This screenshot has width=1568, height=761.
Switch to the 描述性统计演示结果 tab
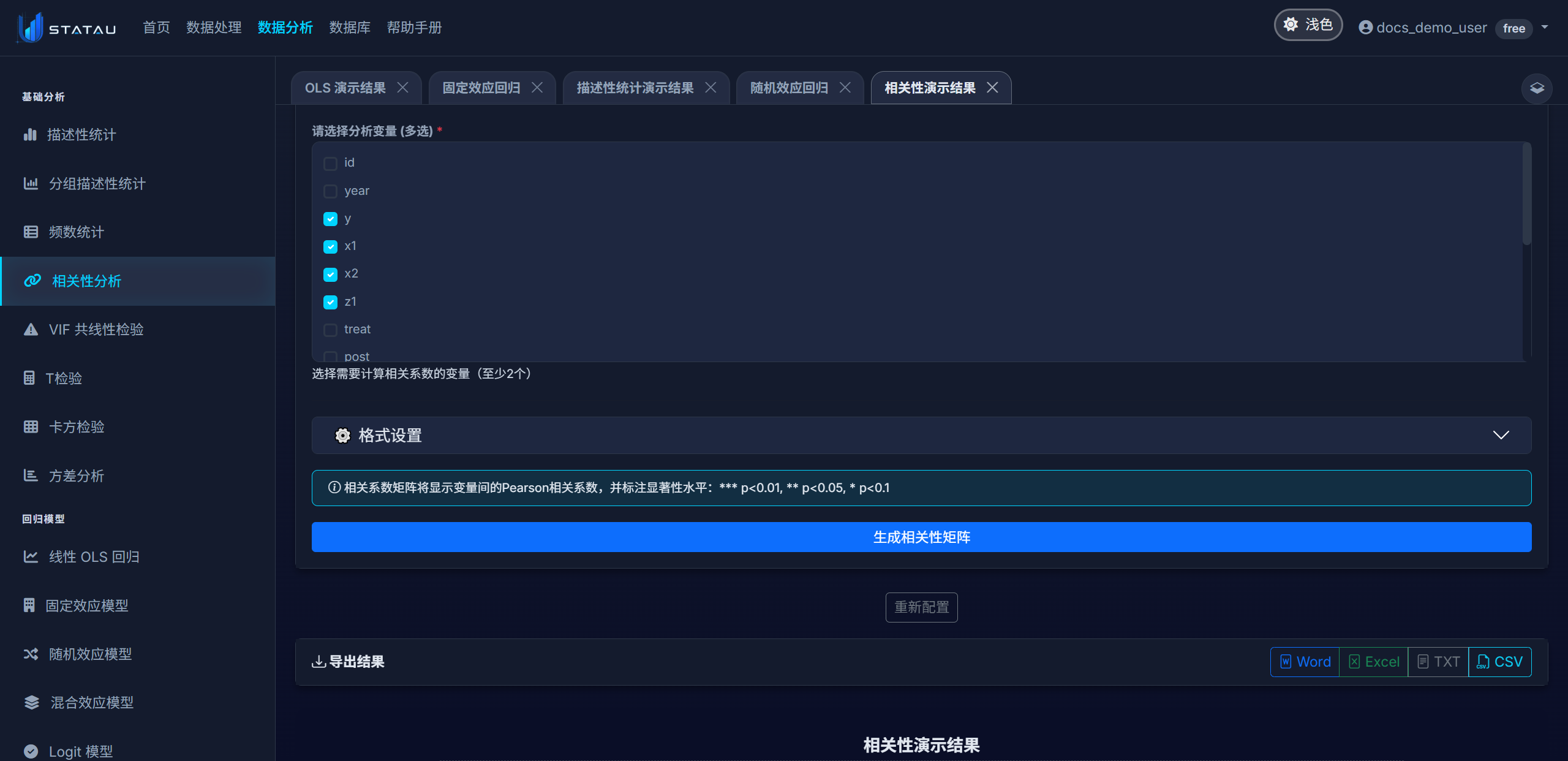[x=635, y=88]
